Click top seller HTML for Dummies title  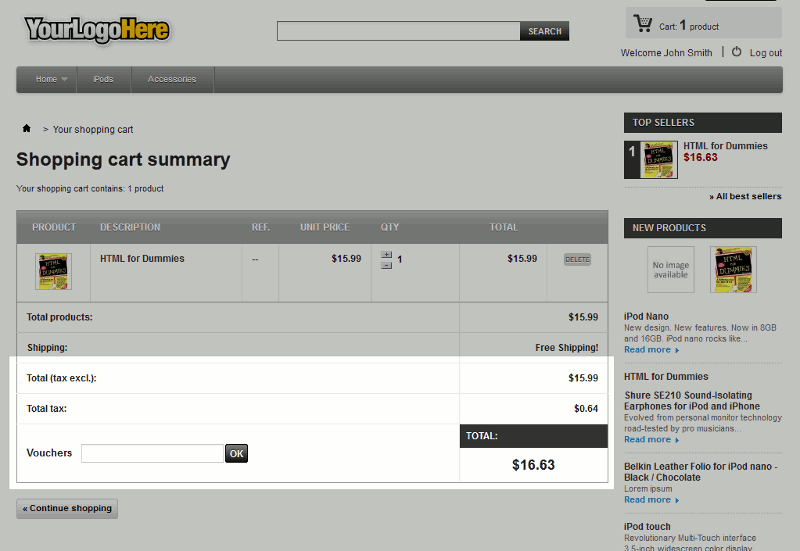point(725,146)
